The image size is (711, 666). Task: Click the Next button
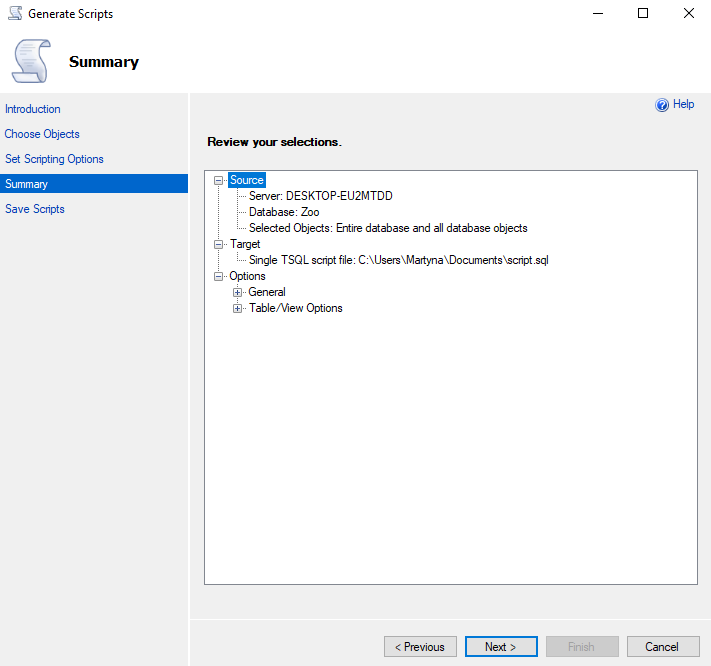click(501, 647)
